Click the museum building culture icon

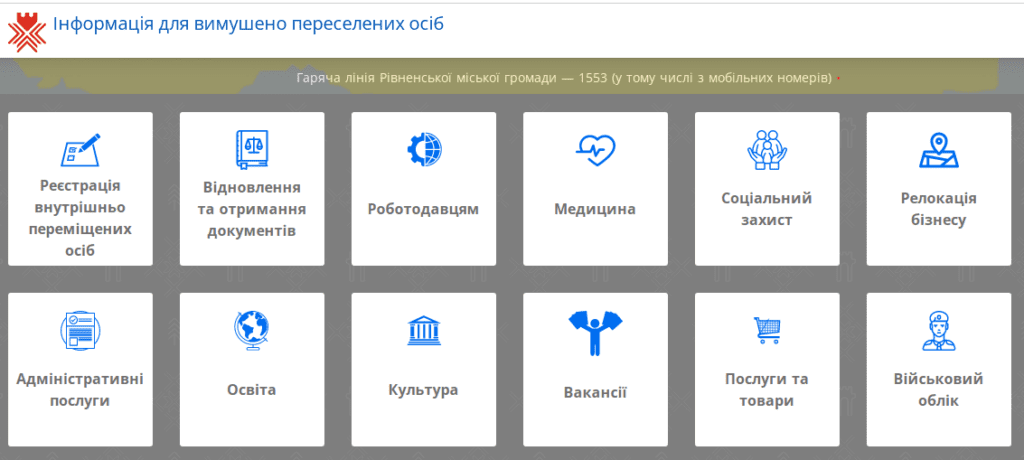[424, 330]
